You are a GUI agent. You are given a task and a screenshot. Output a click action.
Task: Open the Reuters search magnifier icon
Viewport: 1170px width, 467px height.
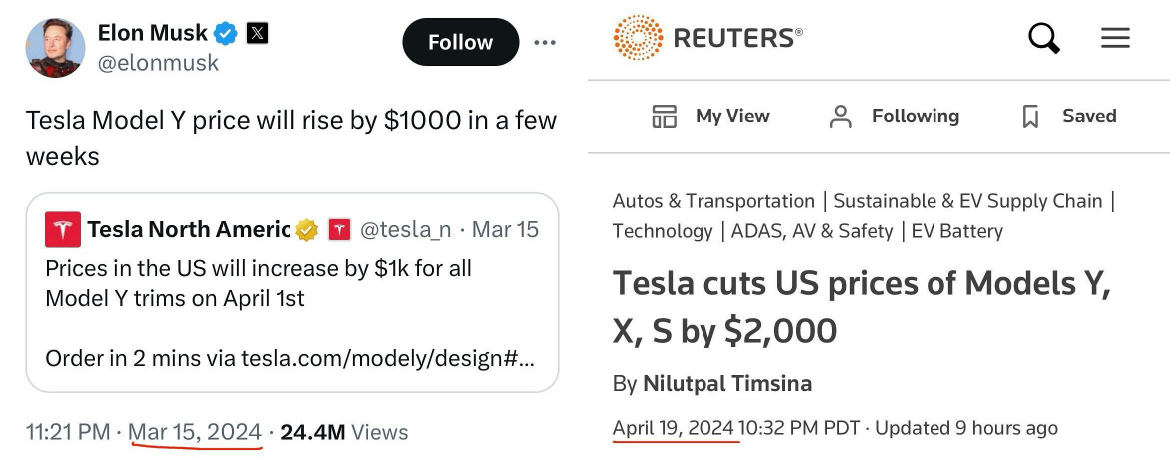point(1044,39)
